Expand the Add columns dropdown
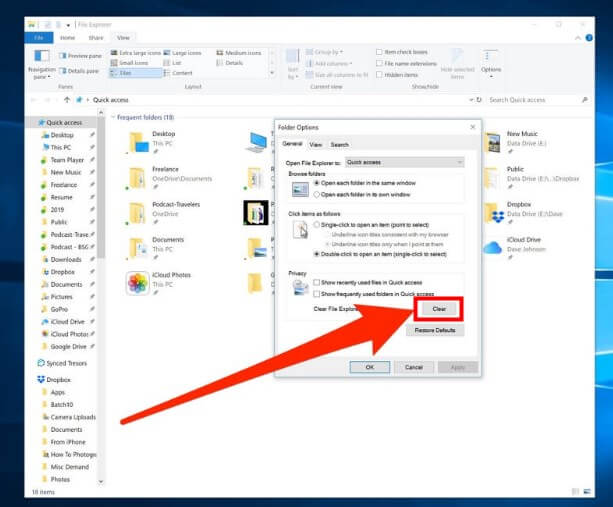 pyautogui.click(x=329, y=63)
